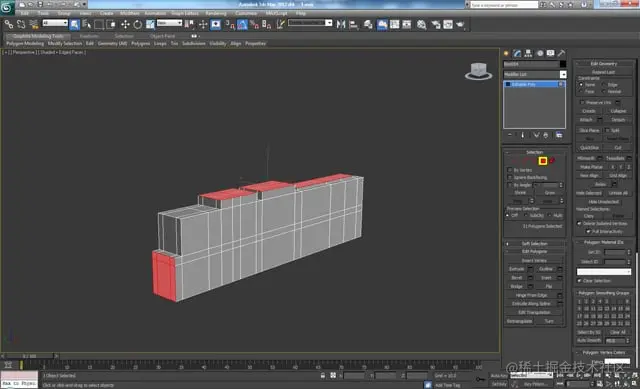640x389 pixels.
Task: Select the Normal constraint radio button
Action: click(x=604, y=91)
